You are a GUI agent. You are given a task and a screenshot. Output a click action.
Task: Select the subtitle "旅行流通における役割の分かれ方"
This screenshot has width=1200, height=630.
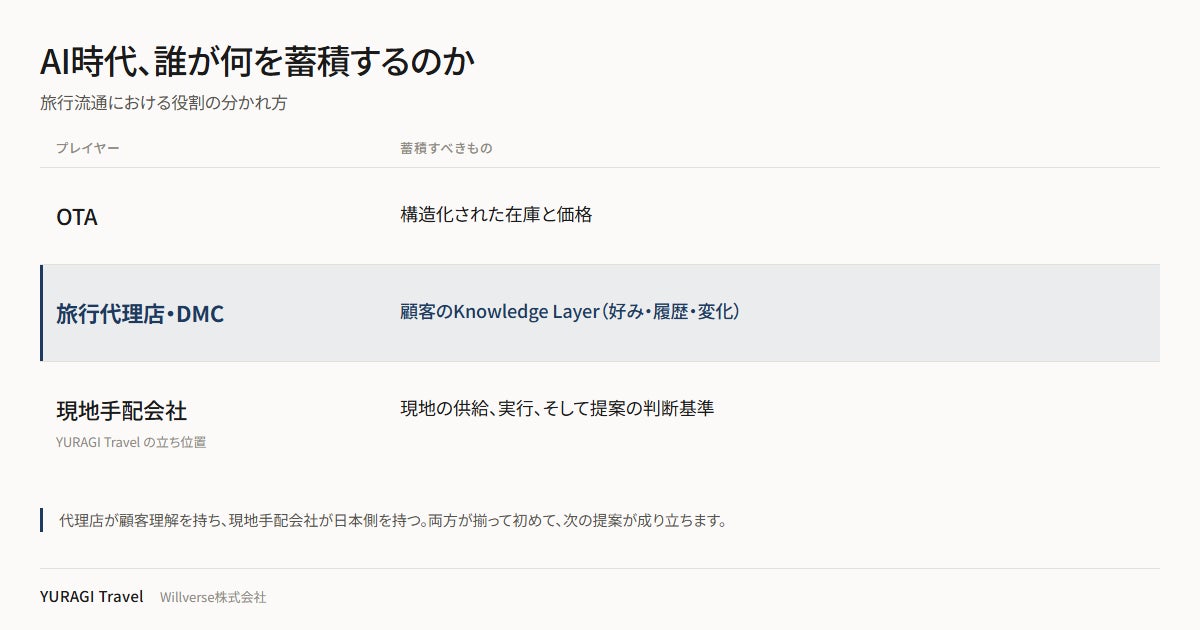tap(163, 103)
